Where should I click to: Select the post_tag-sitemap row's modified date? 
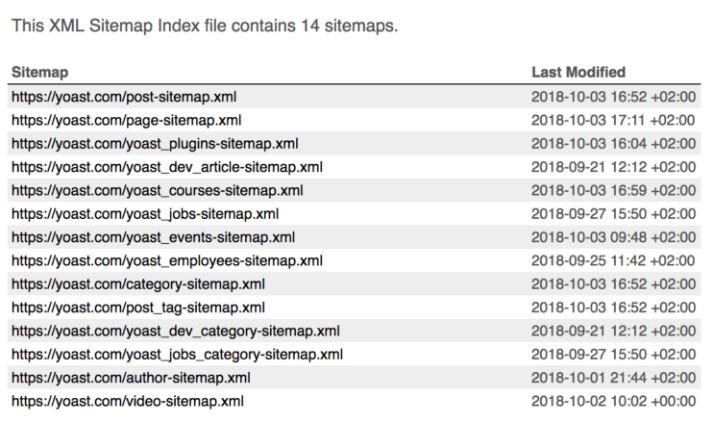(613, 308)
